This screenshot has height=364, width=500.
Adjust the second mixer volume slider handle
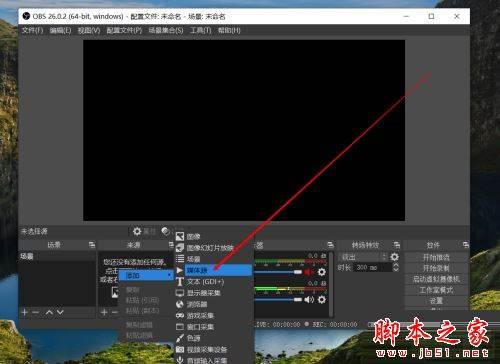[x=298, y=299]
